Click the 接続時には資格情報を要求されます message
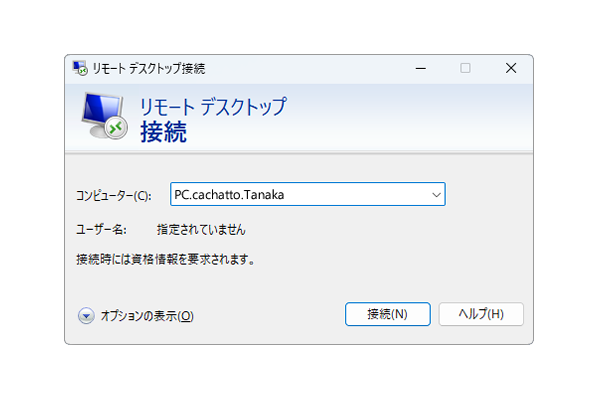The width and height of the screenshot is (600, 400). [x=165, y=260]
